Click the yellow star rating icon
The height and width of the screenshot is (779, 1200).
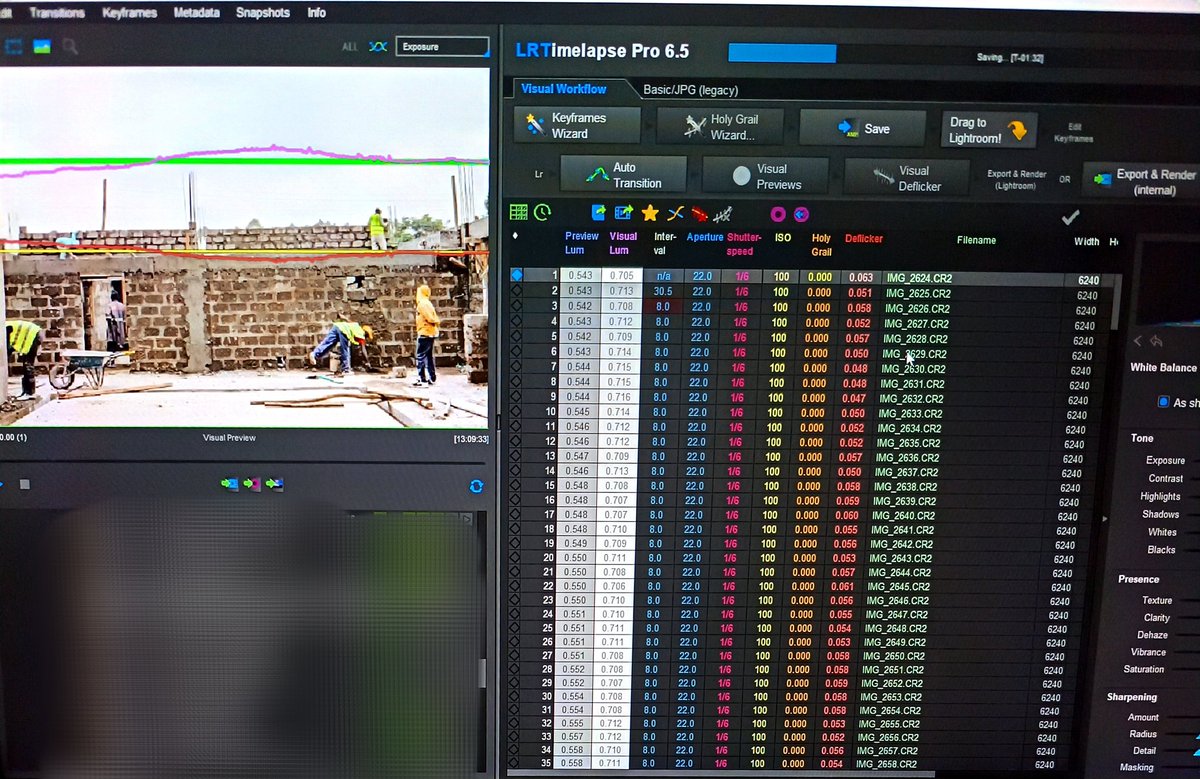pos(650,212)
